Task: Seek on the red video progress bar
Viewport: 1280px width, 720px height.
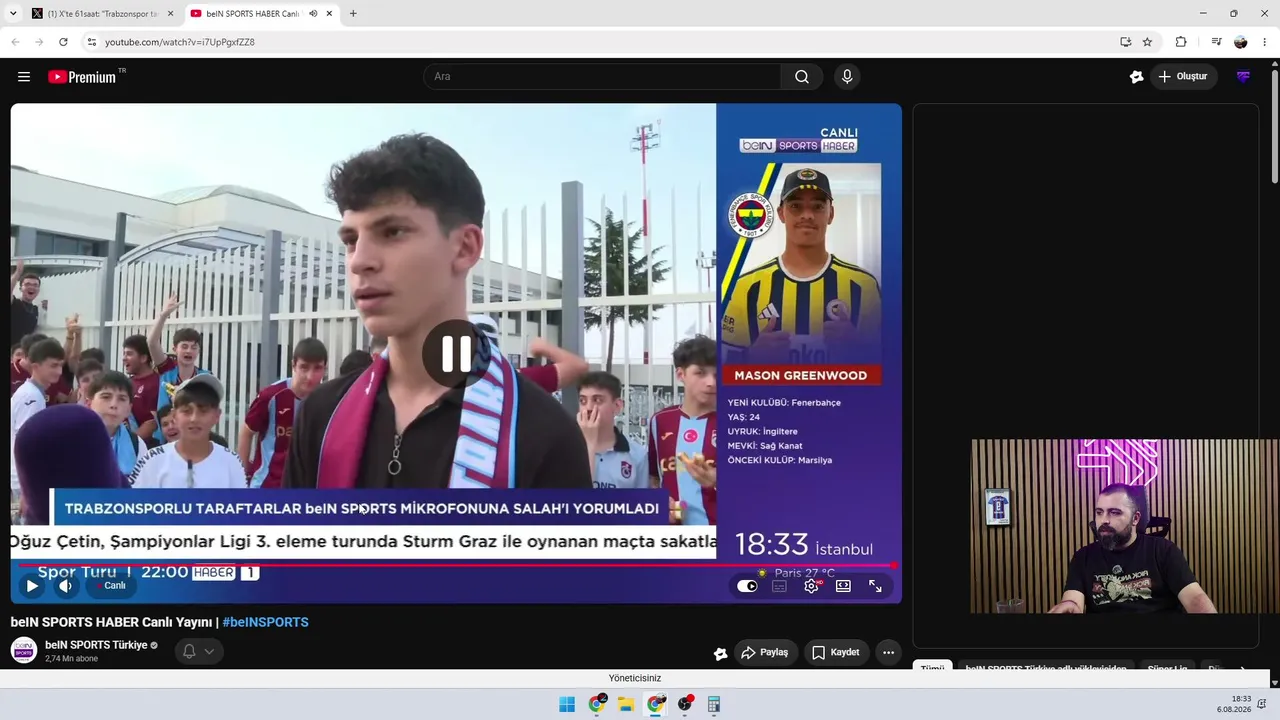Action: click(x=456, y=565)
